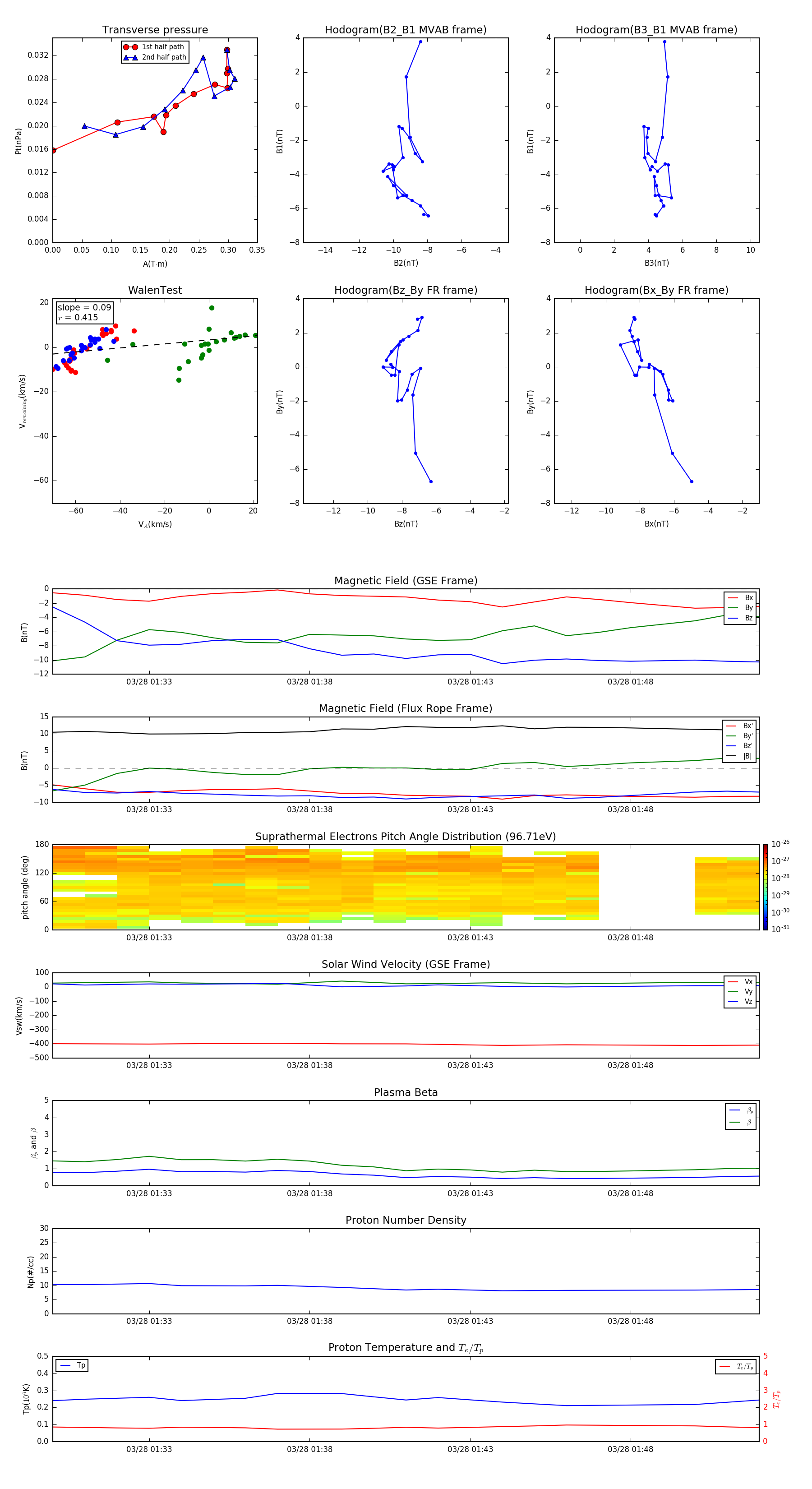Screen dimensions: 812x1489
Task: Click the '1st half path' legend entry
Action: pos(154,47)
